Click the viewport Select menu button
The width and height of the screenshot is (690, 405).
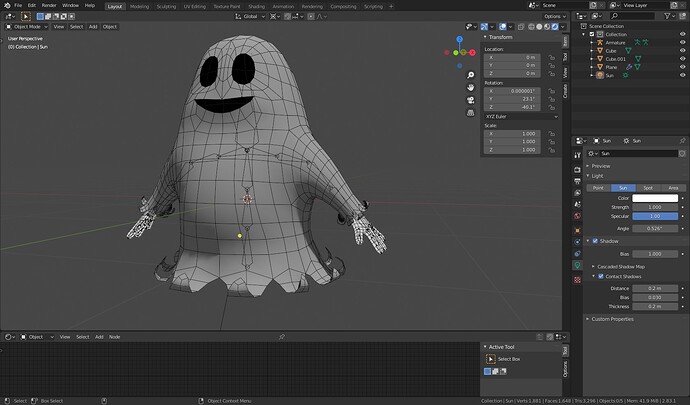77,27
